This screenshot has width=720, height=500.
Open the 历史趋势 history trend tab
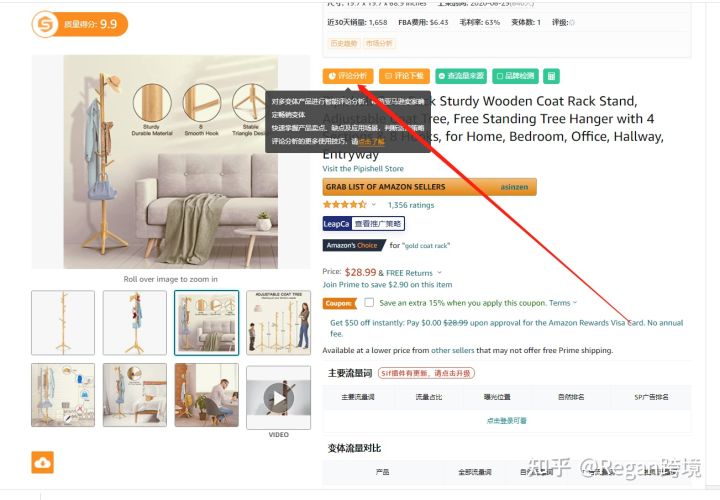pos(343,44)
